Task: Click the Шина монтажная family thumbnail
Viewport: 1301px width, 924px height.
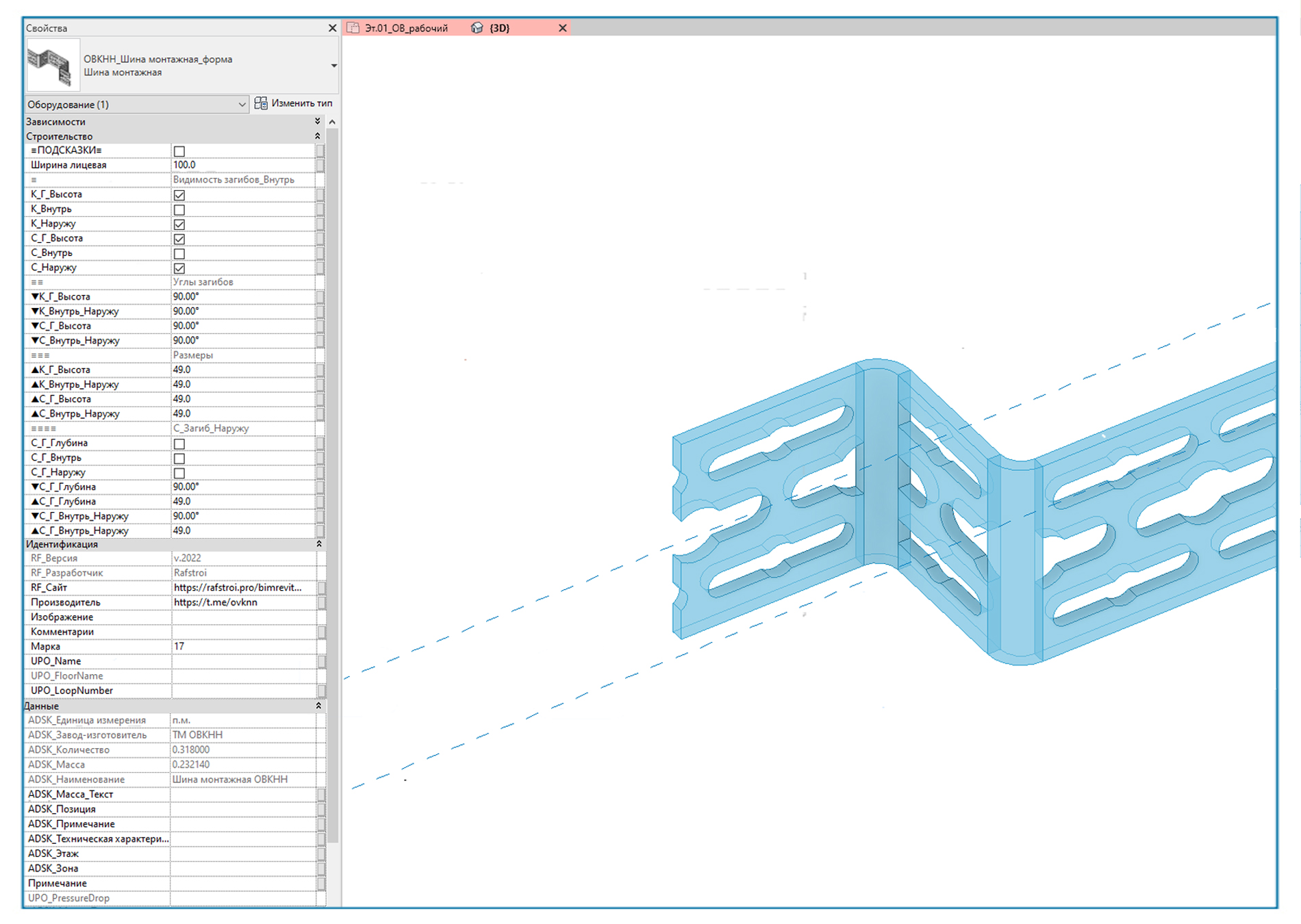Action: click(x=53, y=66)
